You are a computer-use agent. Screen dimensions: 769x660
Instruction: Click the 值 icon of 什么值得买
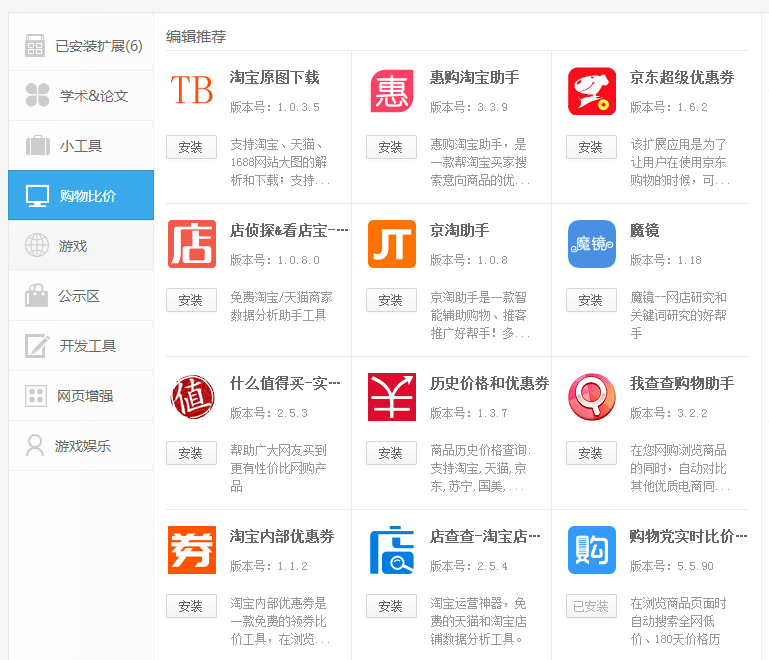tap(192, 397)
